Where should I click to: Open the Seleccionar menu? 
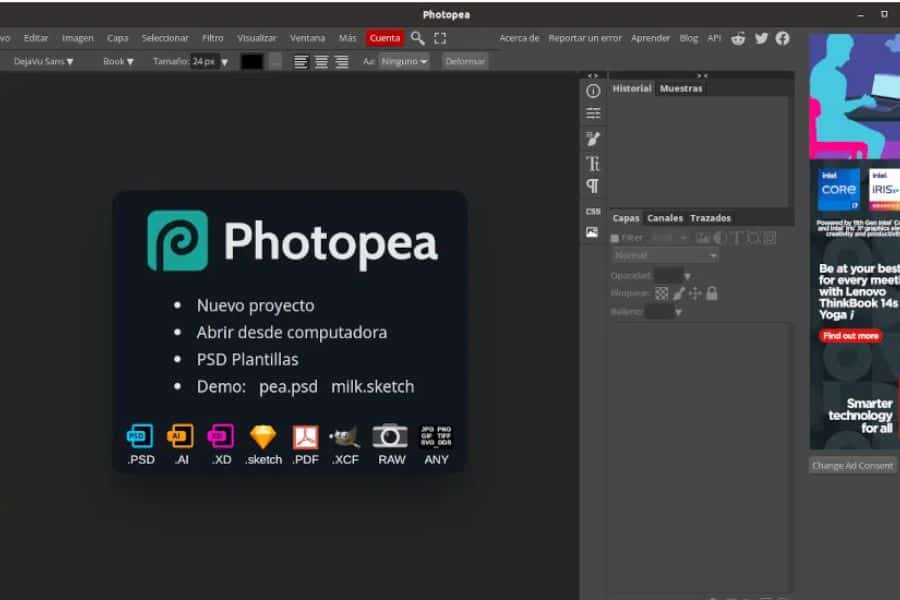coord(165,38)
